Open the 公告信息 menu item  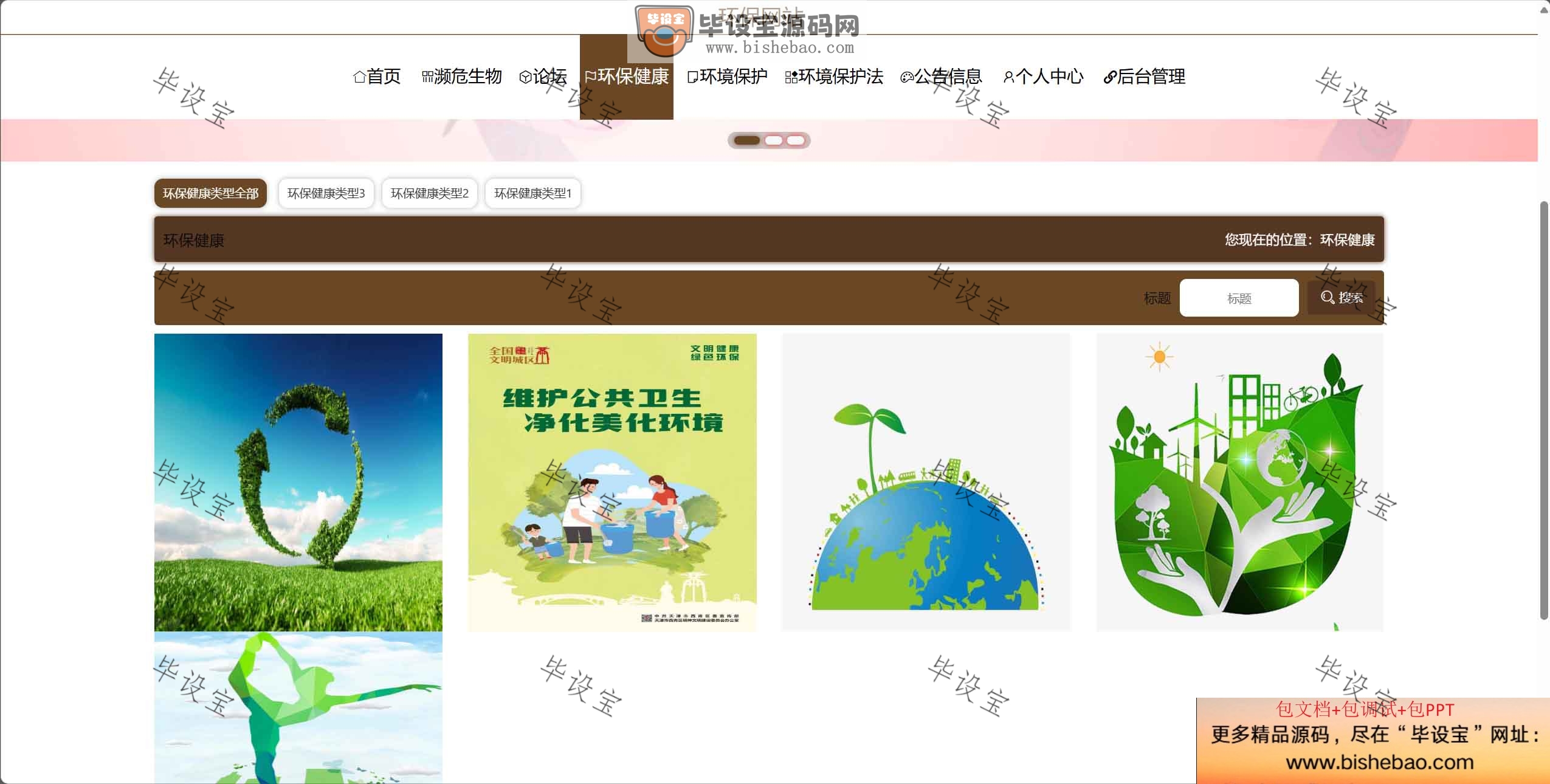click(x=941, y=77)
